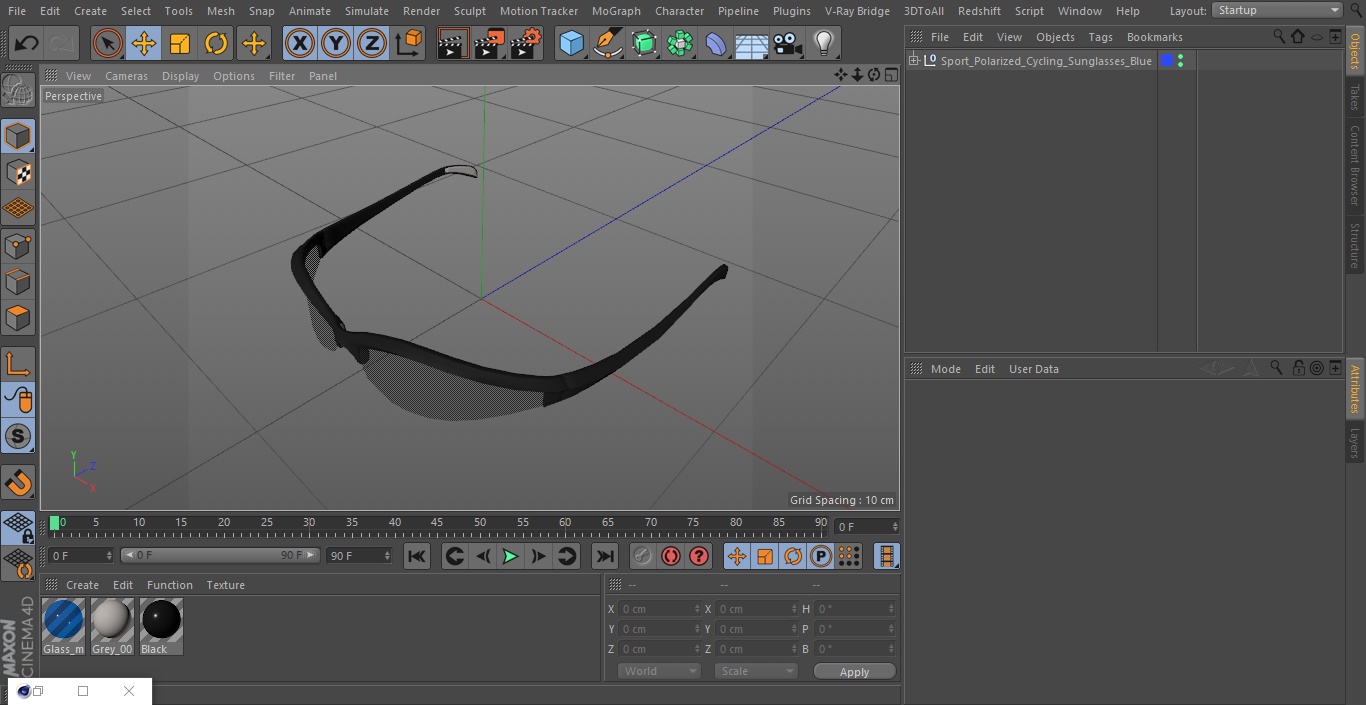Switch to Points mode

18,245
